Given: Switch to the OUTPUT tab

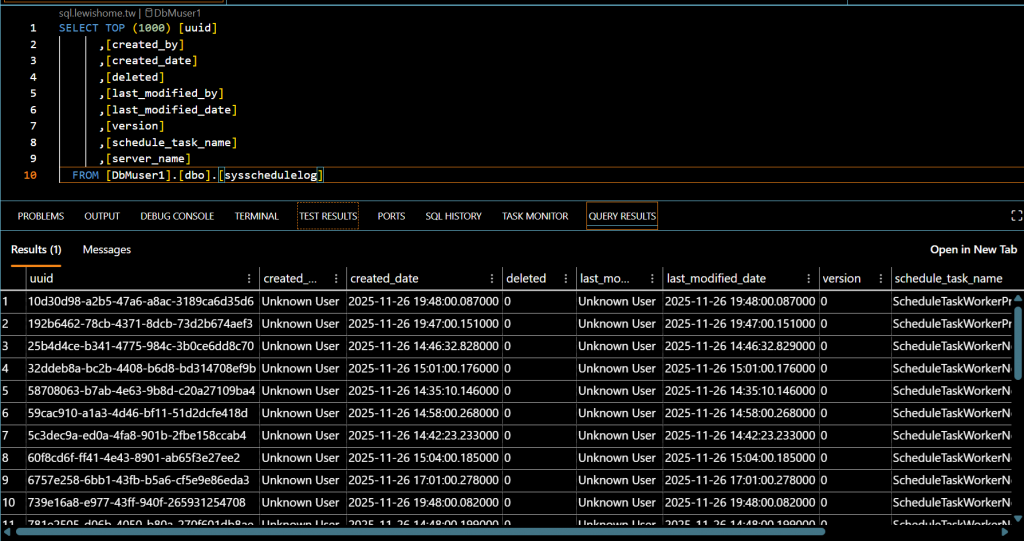Looking at the screenshot, I should (x=102, y=216).
